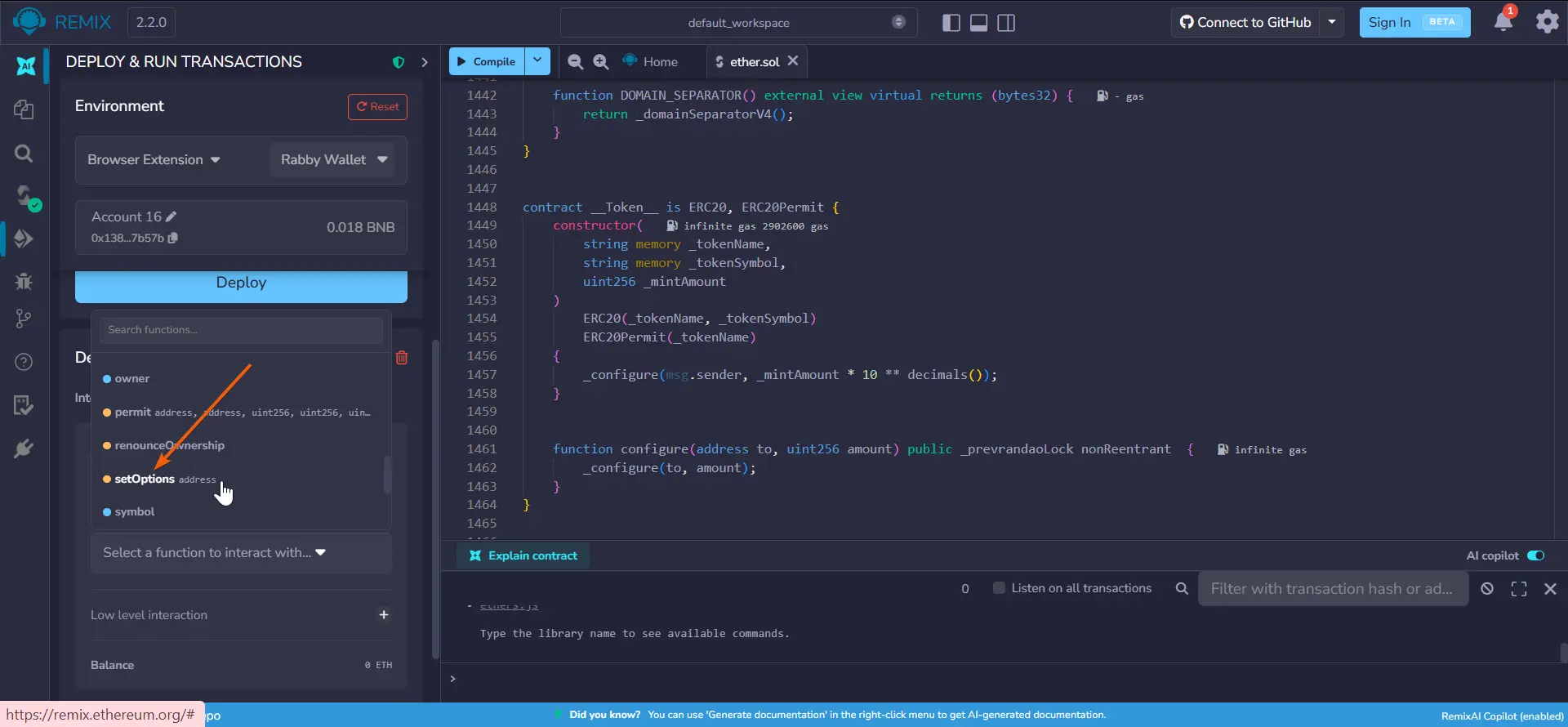This screenshot has width=1568, height=727.
Task: Open the Rabby Wallet dropdown
Action: click(332, 160)
